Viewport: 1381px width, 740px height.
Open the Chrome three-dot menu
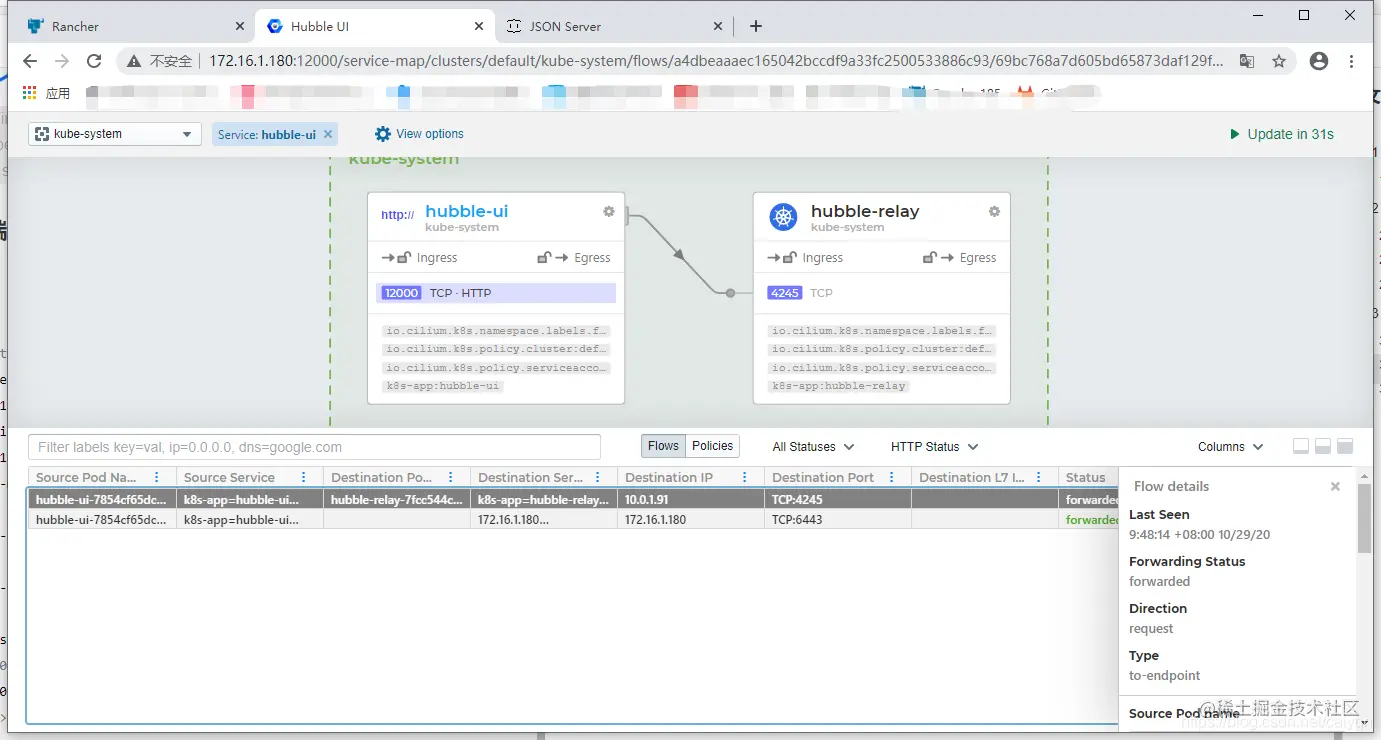pos(1352,61)
